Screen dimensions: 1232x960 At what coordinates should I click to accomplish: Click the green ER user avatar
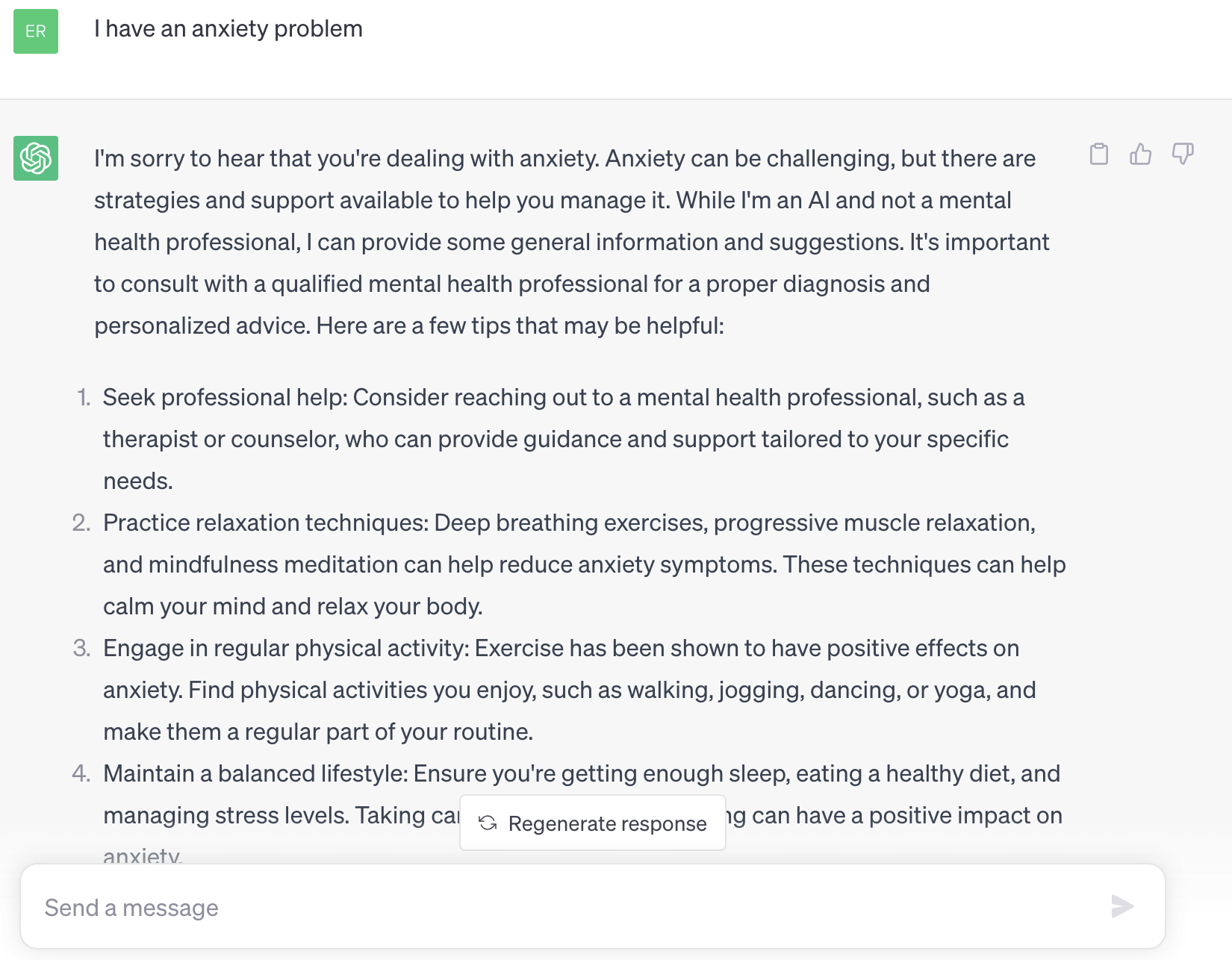(x=36, y=31)
